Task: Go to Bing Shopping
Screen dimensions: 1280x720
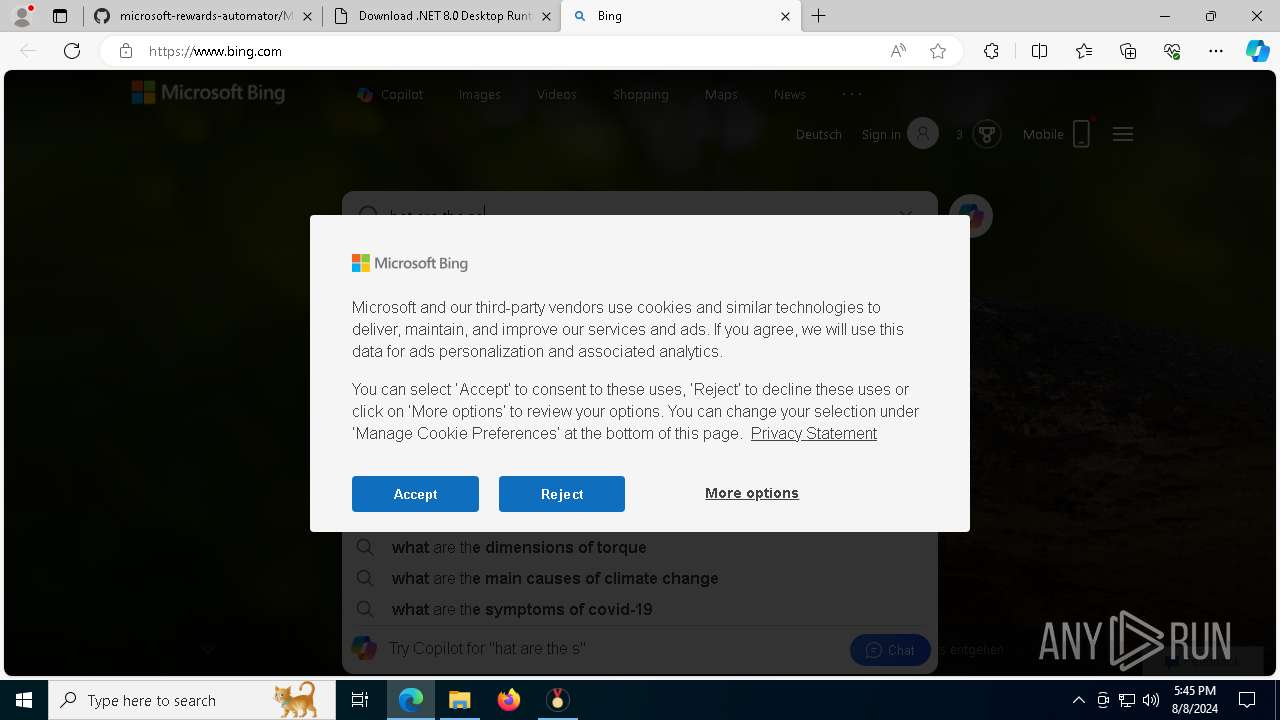Action: pyautogui.click(x=641, y=94)
